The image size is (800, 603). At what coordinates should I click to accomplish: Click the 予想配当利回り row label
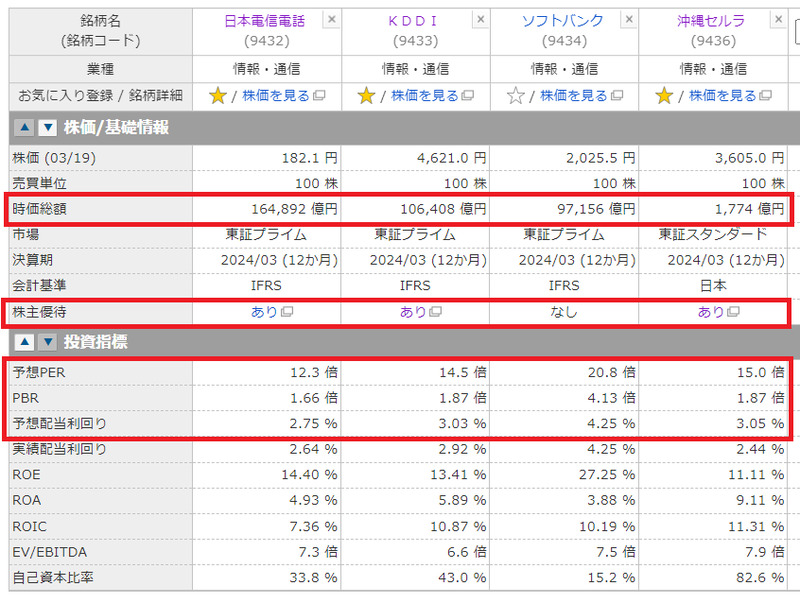pyautogui.click(x=60, y=423)
